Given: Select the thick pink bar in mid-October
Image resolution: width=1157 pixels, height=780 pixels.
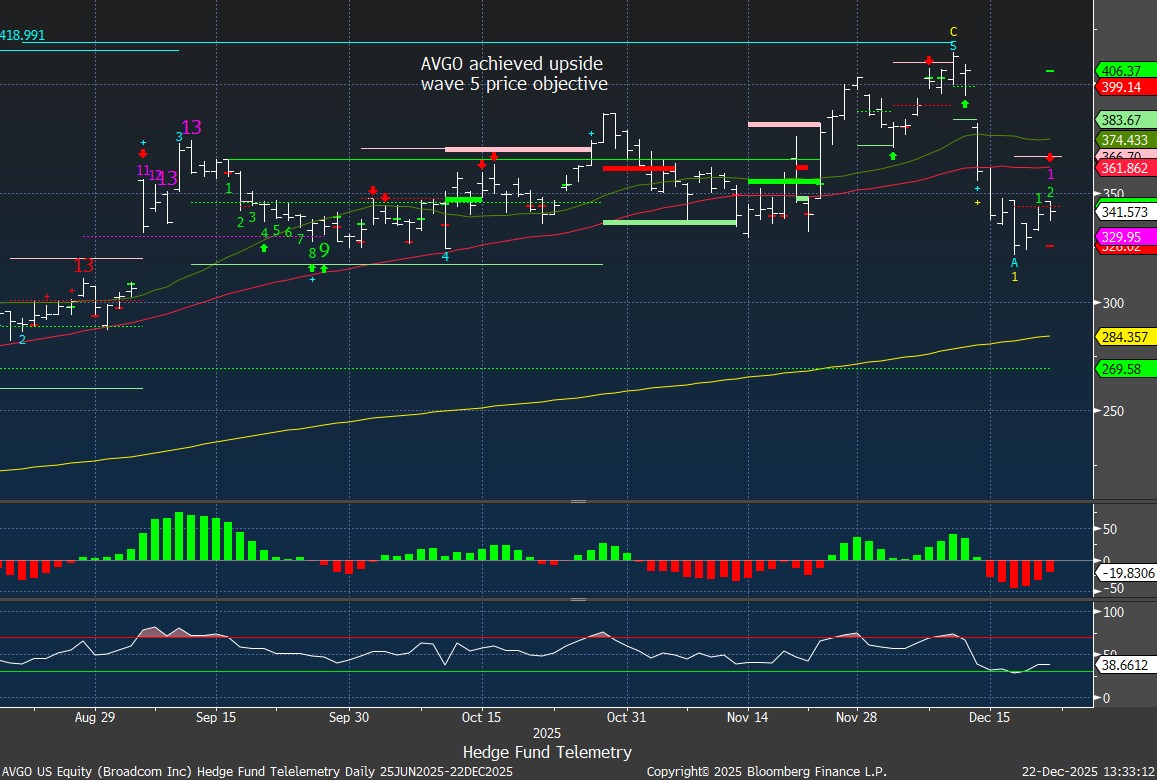Looking at the screenshot, I should (517, 149).
